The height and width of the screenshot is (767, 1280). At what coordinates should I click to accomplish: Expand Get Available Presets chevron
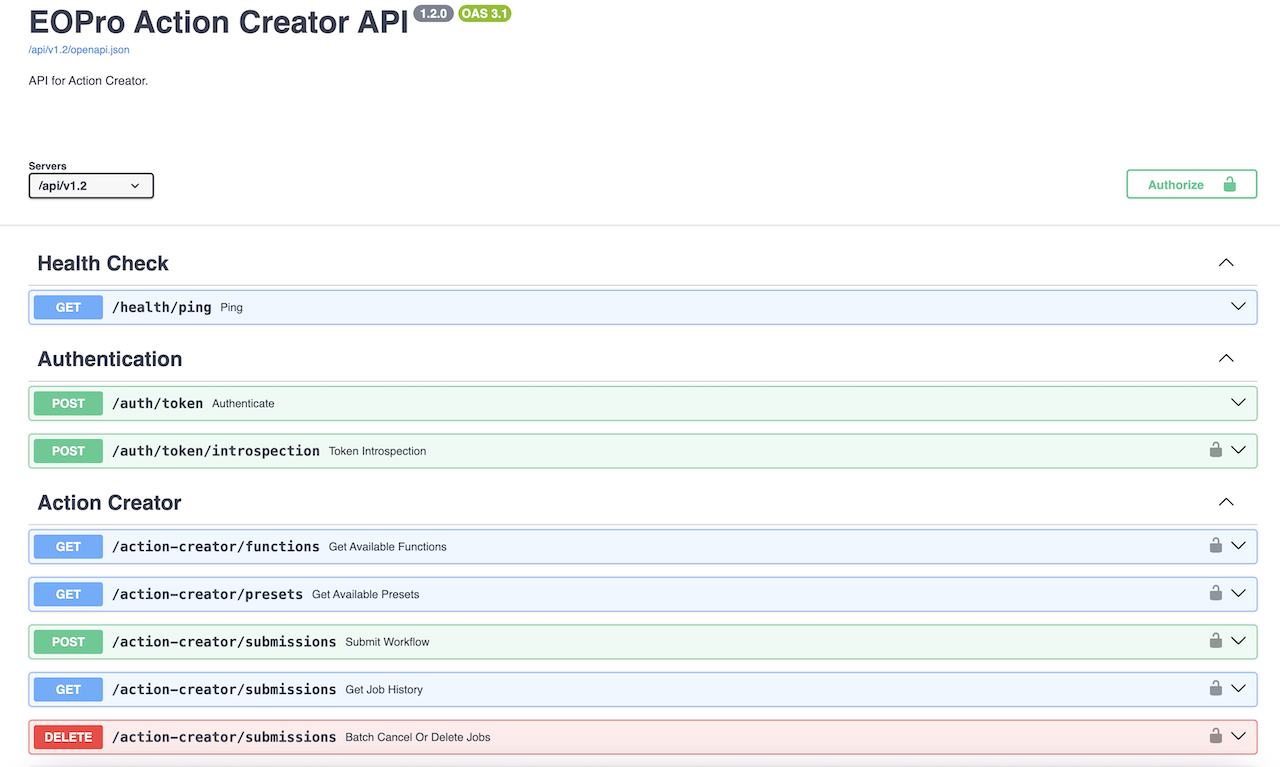pos(1238,593)
